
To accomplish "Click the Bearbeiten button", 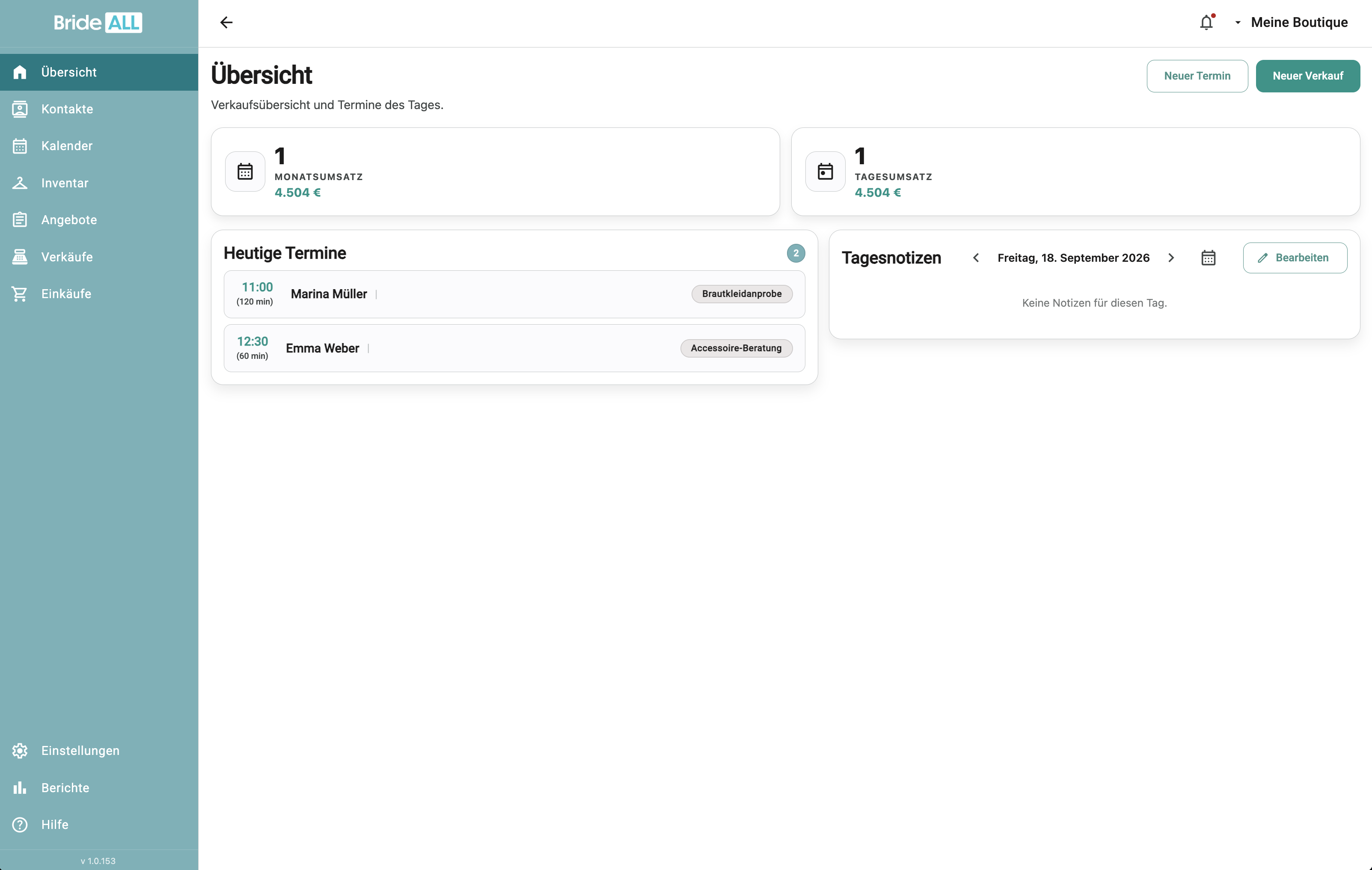I will click(x=1295, y=258).
